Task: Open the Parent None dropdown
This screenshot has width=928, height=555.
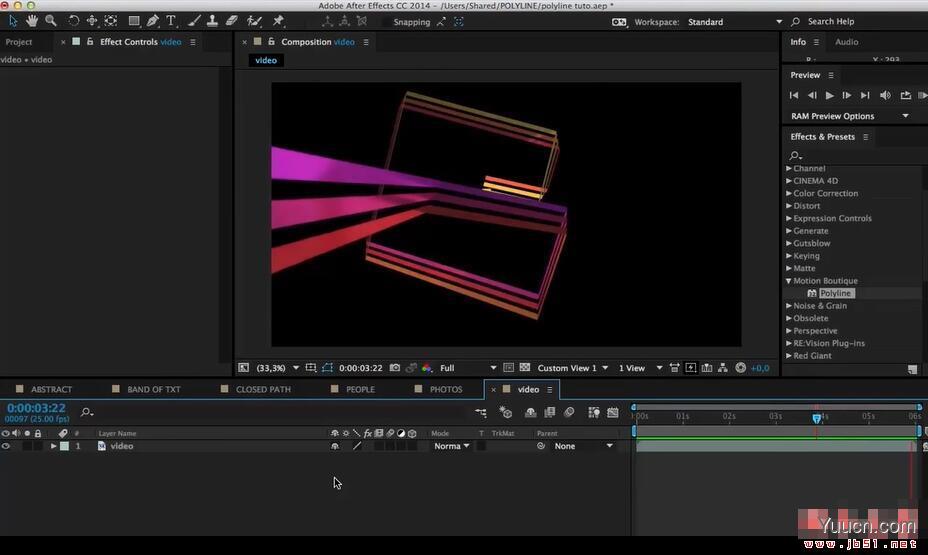Action: pos(584,446)
